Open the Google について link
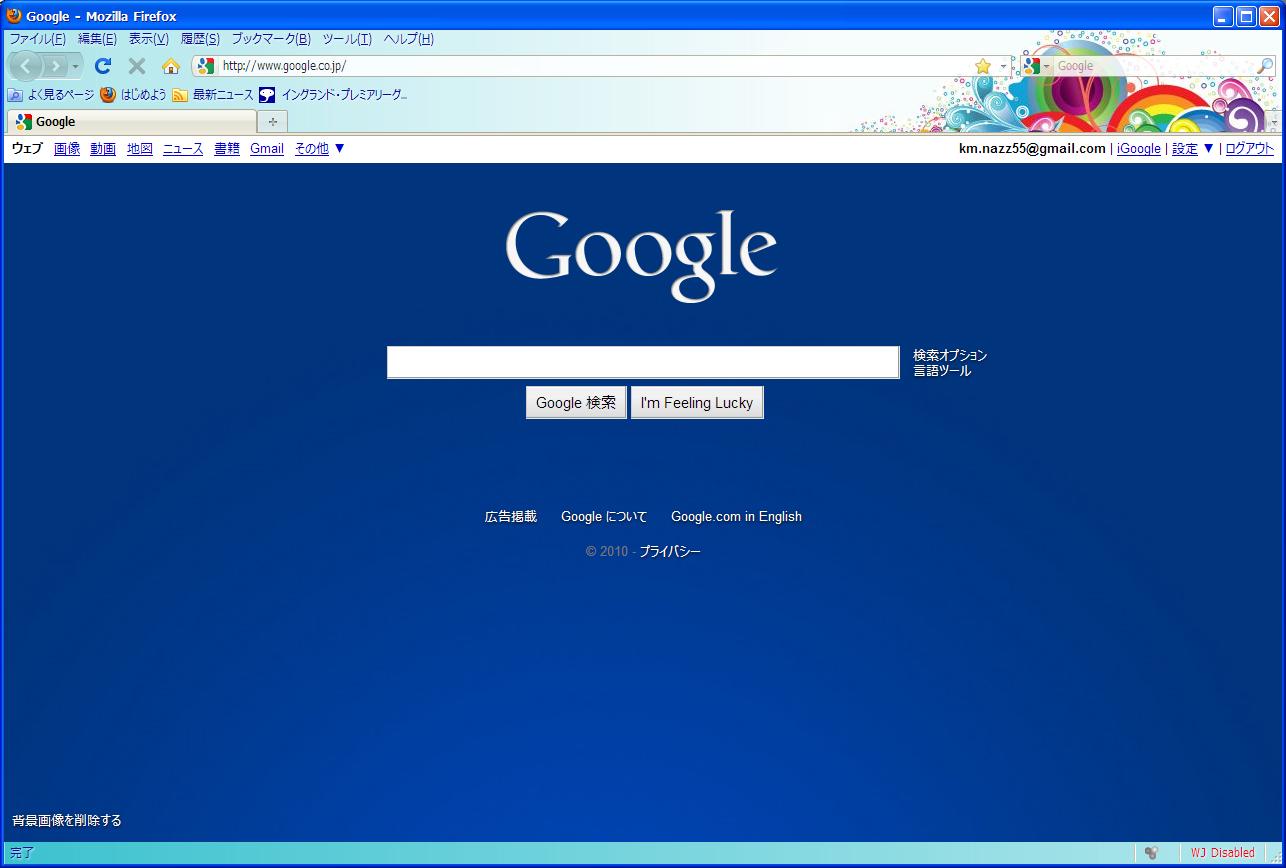The image size is (1286, 868). [x=604, y=517]
